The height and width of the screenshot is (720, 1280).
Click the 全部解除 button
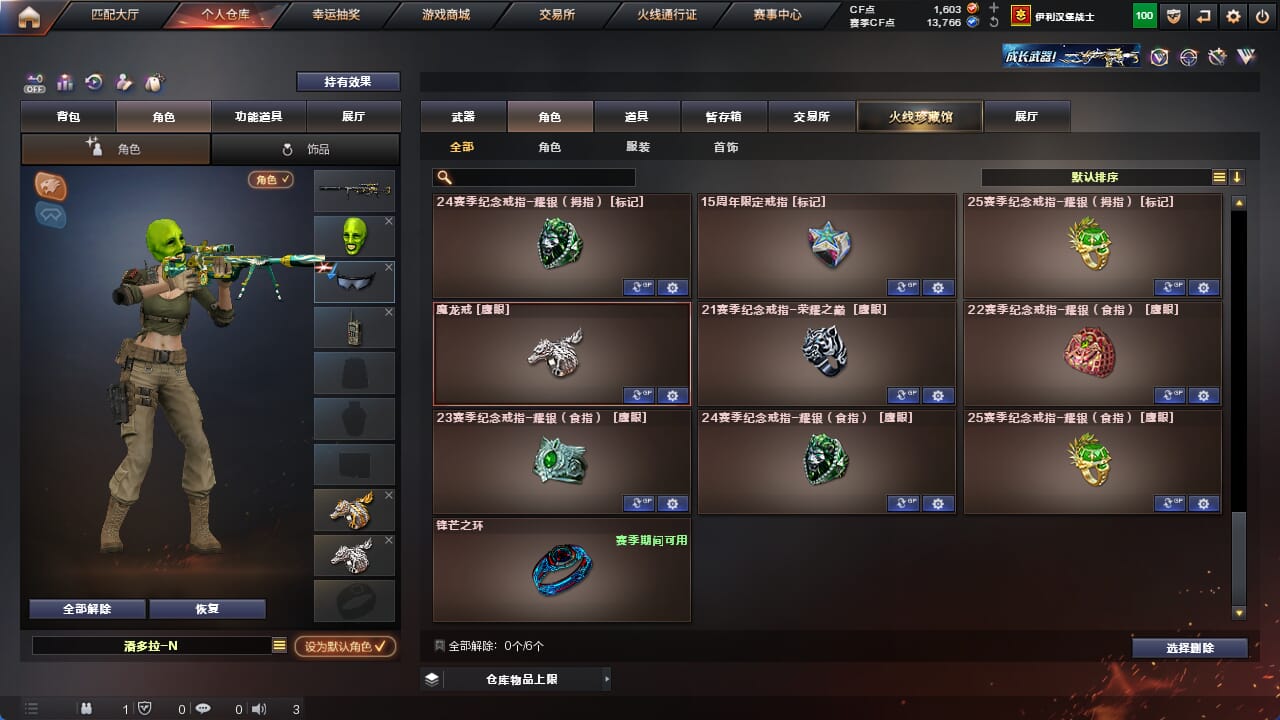click(x=87, y=609)
